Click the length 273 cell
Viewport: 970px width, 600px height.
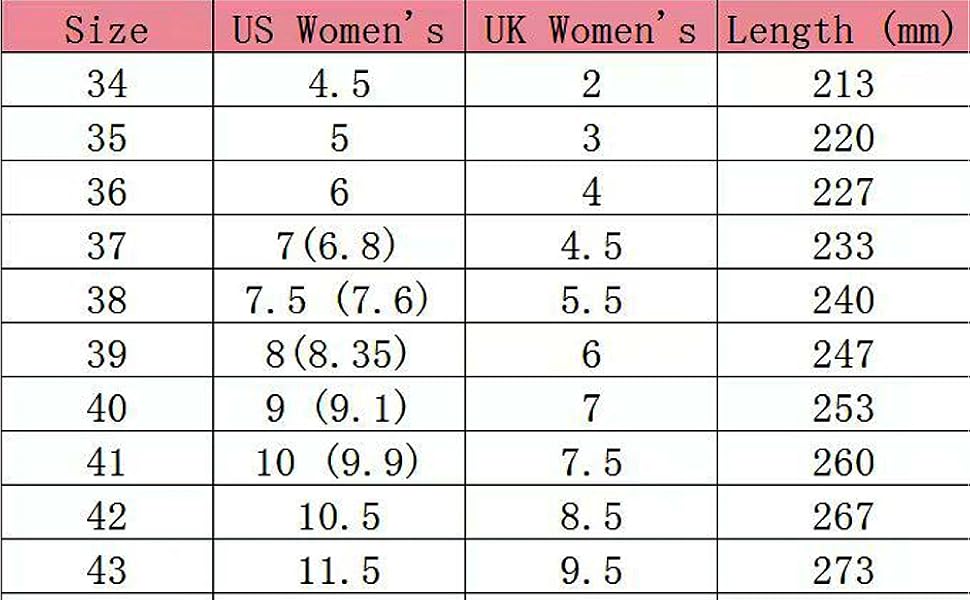pos(843,566)
